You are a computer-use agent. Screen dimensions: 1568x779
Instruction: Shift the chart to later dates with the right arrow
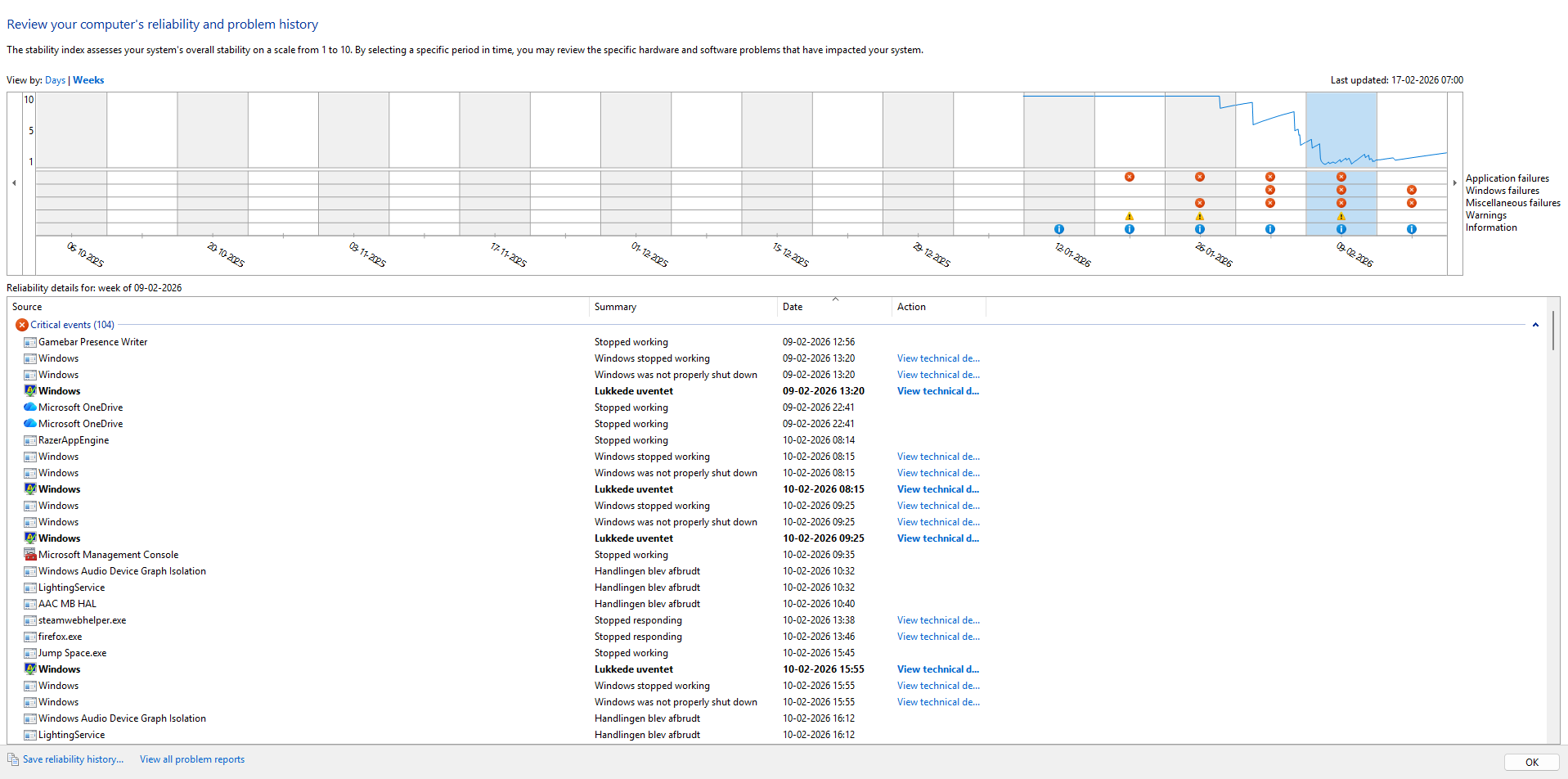[1455, 182]
